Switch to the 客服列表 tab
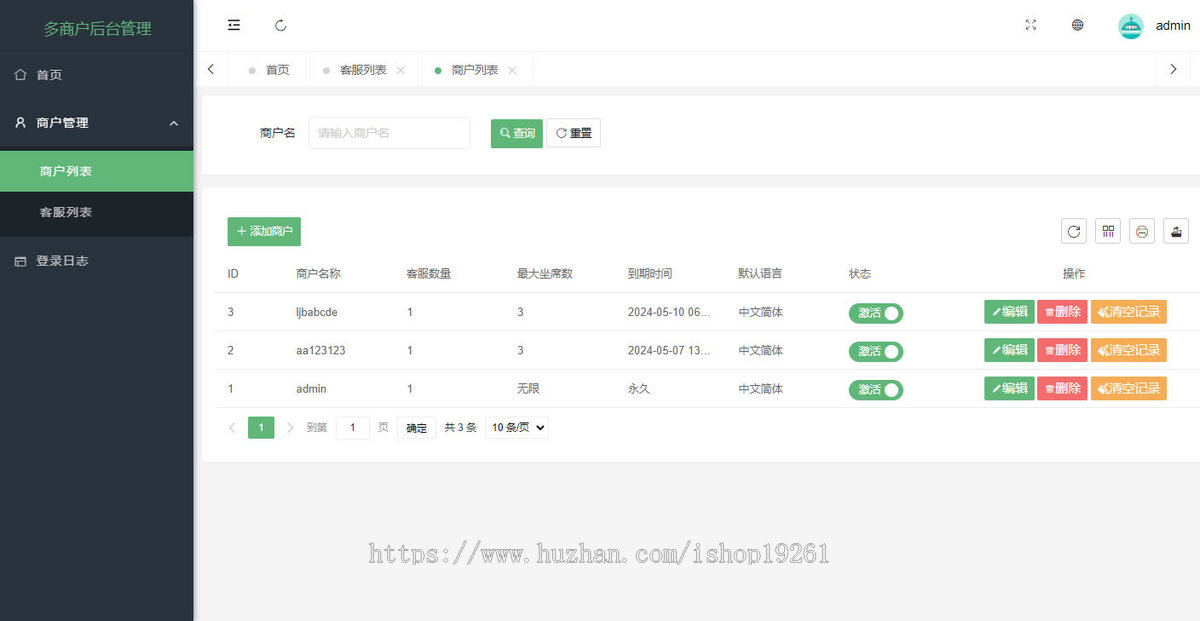Image resolution: width=1200 pixels, height=621 pixels. [x=363, y=70]
